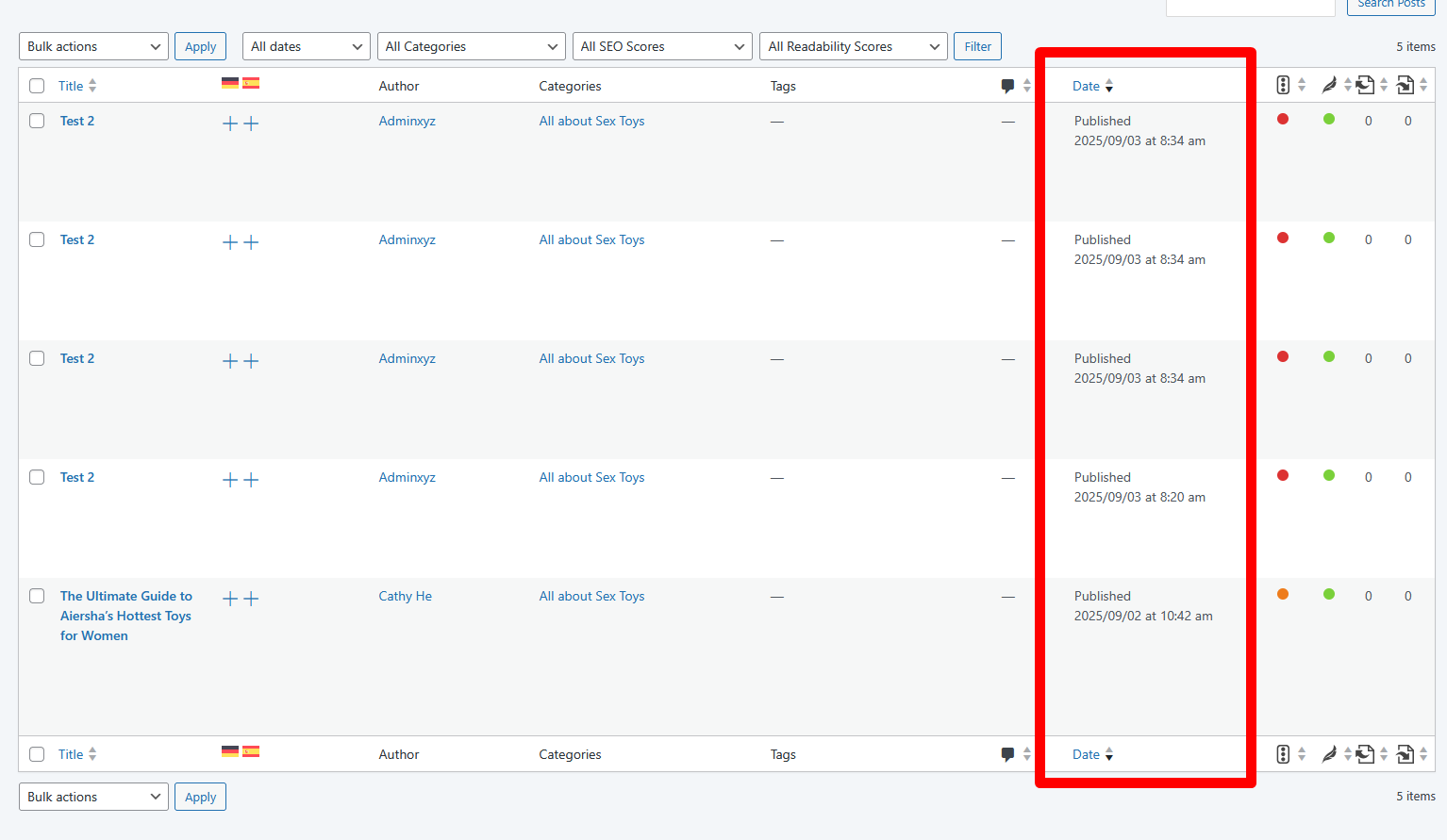Viewport: 1447px width, 840px height.
Task: Add German translation for first Test 2 post
Action: (x=230, y=124)
